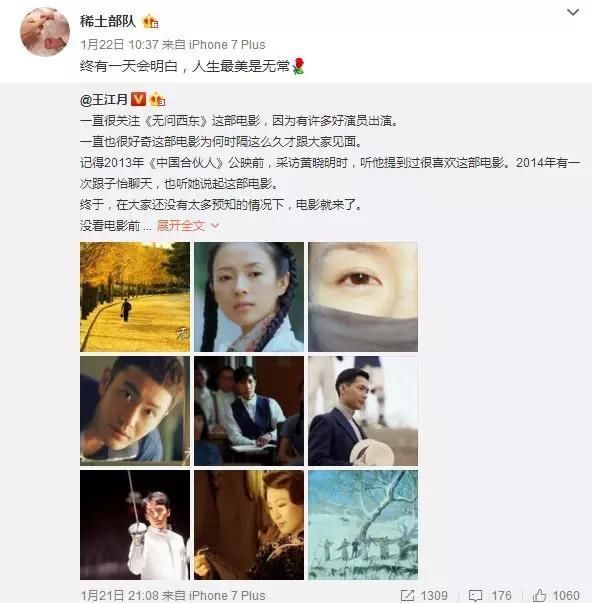
Task: Open @王江月 profile link
Action: [x=104, y=100]
